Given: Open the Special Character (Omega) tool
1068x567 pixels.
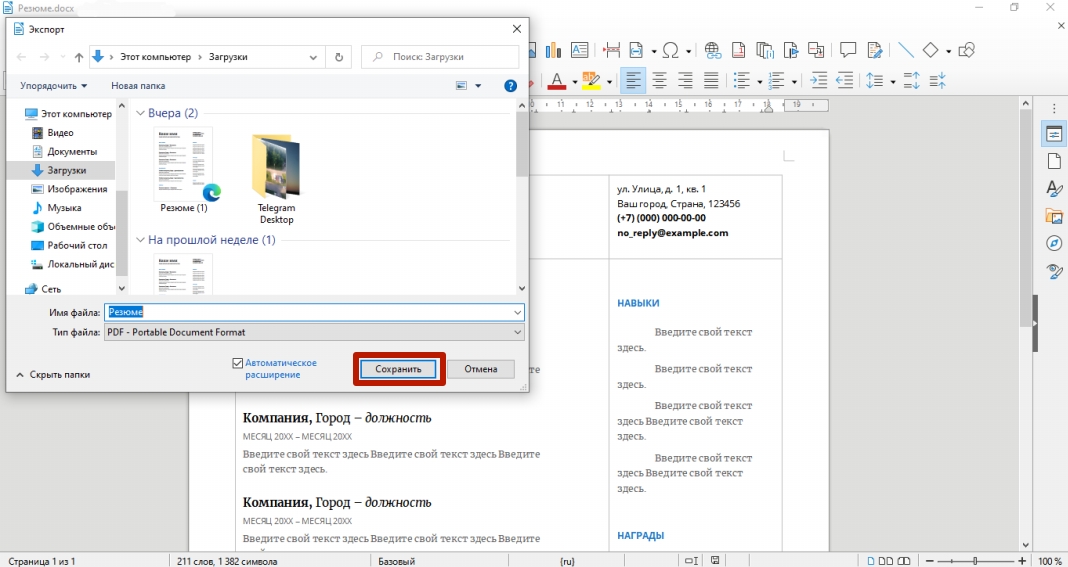Looking at the screenshot, I should (x=669, y=50).
